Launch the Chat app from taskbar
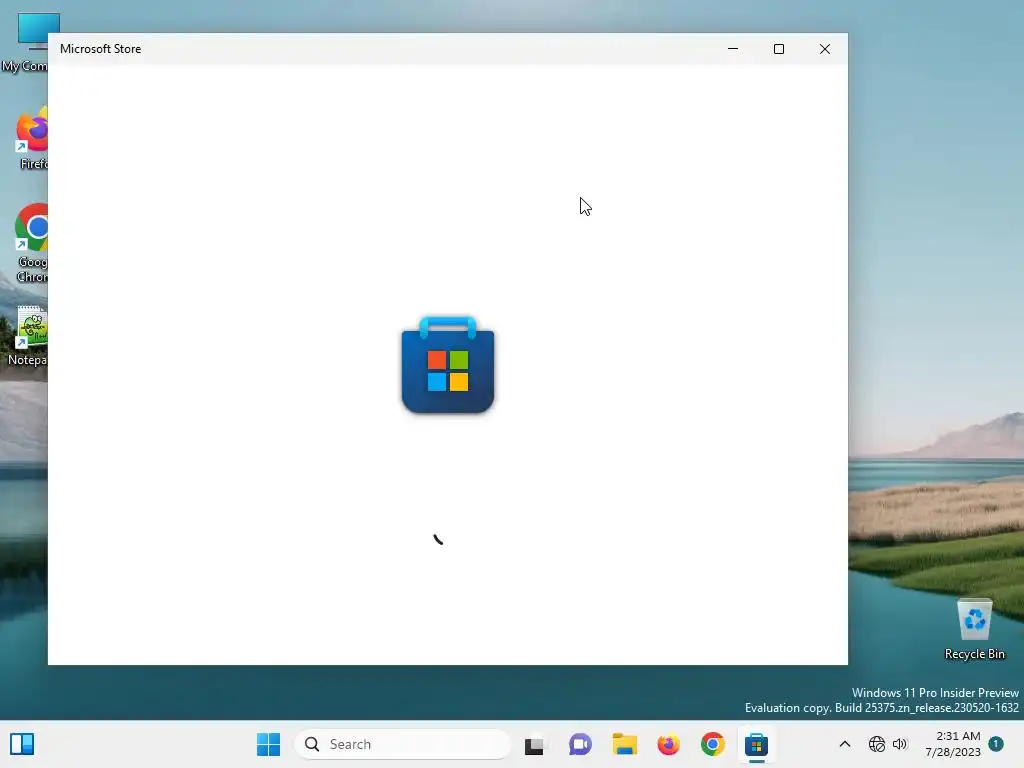The width and height of the screenshot is (1024, 768). click(580, 744)
